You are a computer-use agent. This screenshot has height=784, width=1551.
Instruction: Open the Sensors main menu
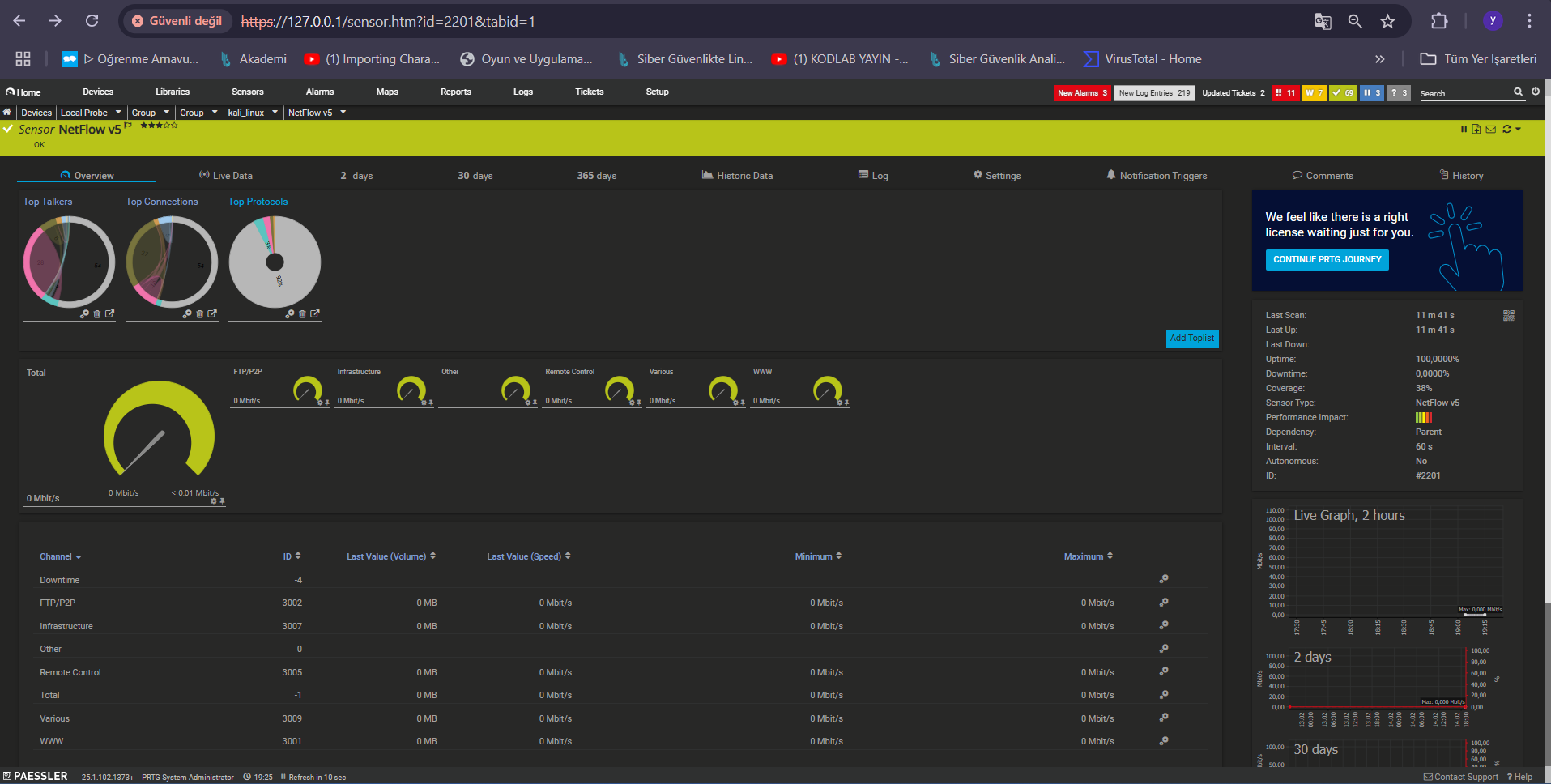(x=247, y=92)
